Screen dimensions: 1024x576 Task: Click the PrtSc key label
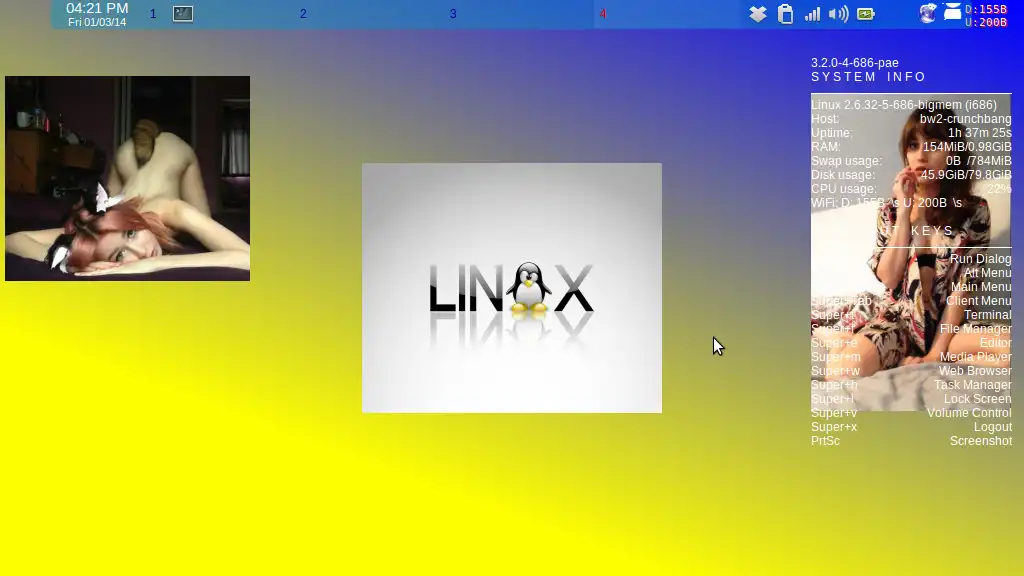tap(825, 441)
